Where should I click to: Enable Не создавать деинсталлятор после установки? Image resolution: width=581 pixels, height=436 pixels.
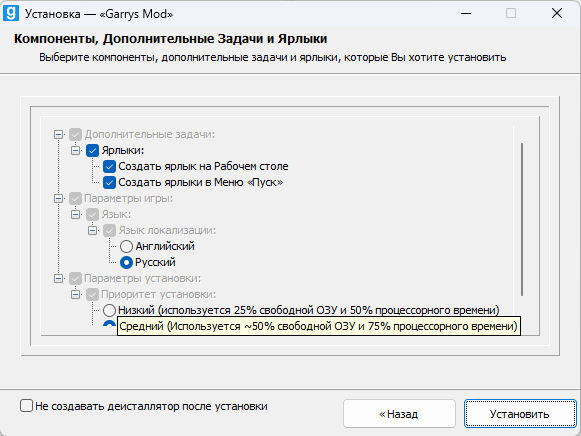click(26, 406)
